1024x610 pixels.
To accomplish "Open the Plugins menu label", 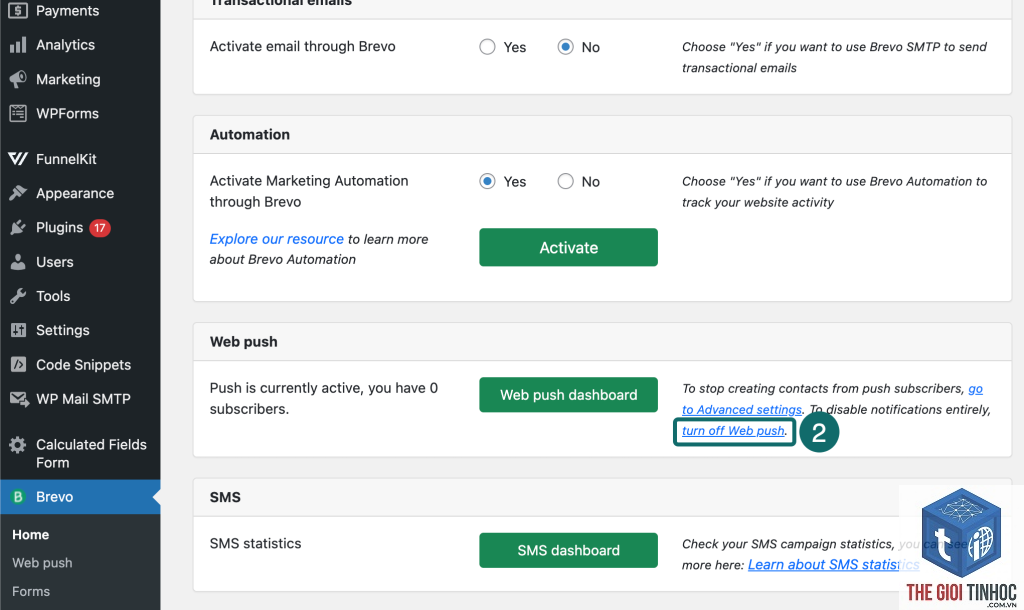I will (x=59, y=227).
